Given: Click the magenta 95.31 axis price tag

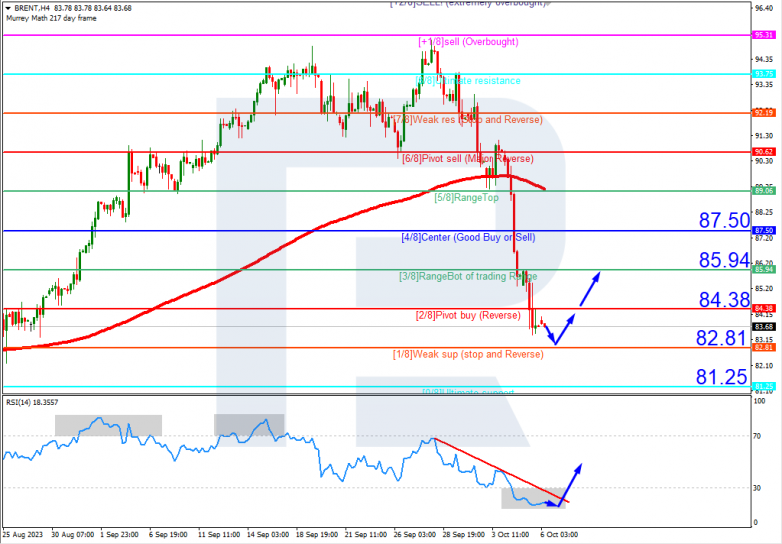Looking at the screenshot, I should click(x=764, y=35).
